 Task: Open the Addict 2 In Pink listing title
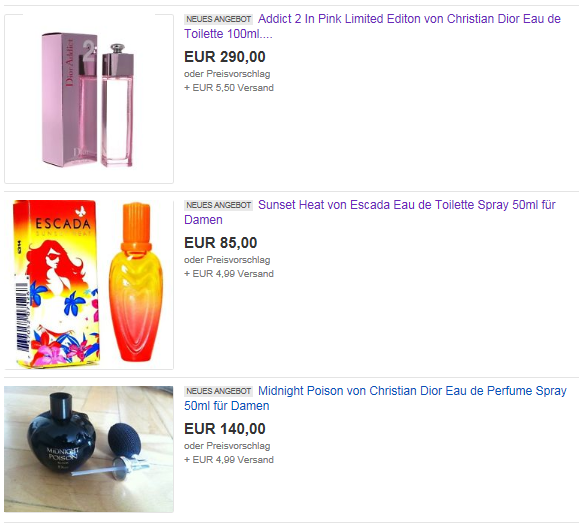(x=372, y=26)
